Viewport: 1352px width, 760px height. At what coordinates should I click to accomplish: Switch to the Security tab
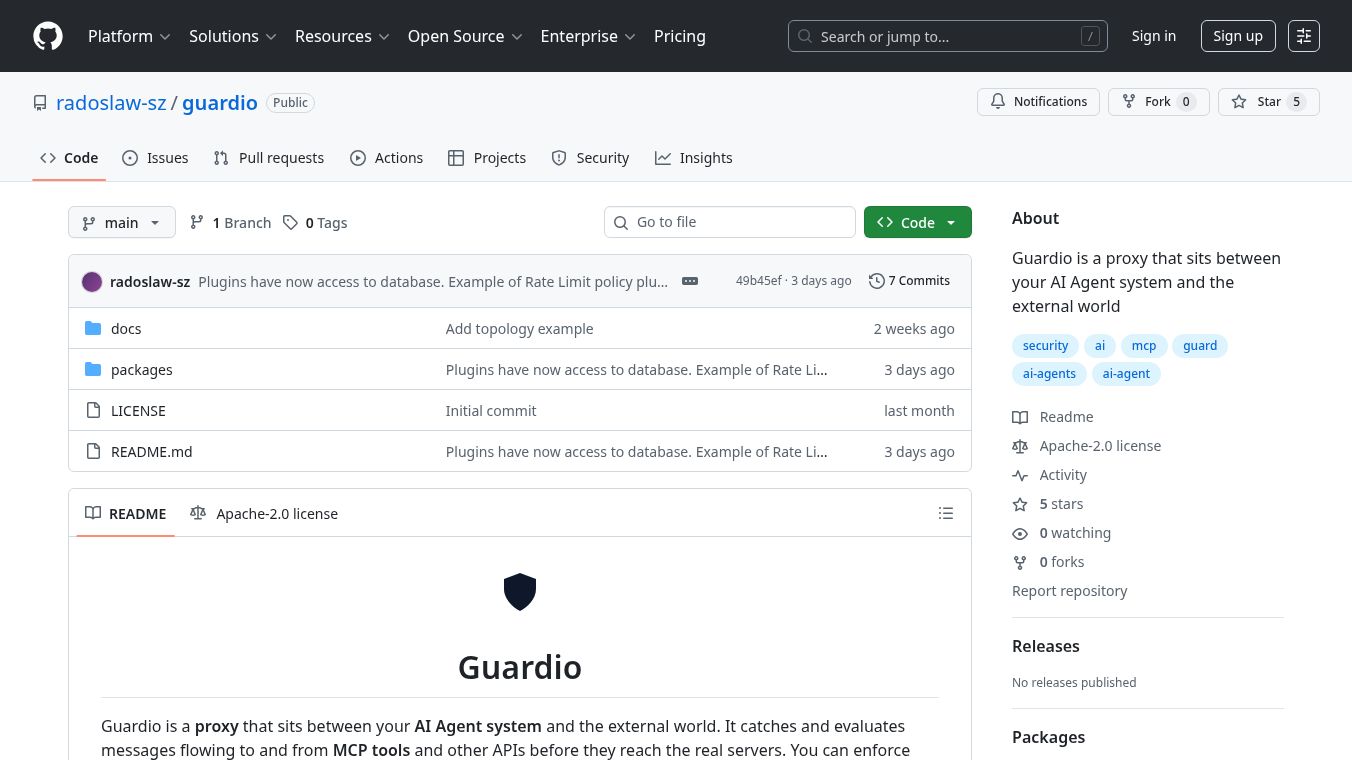click(590, 158)
